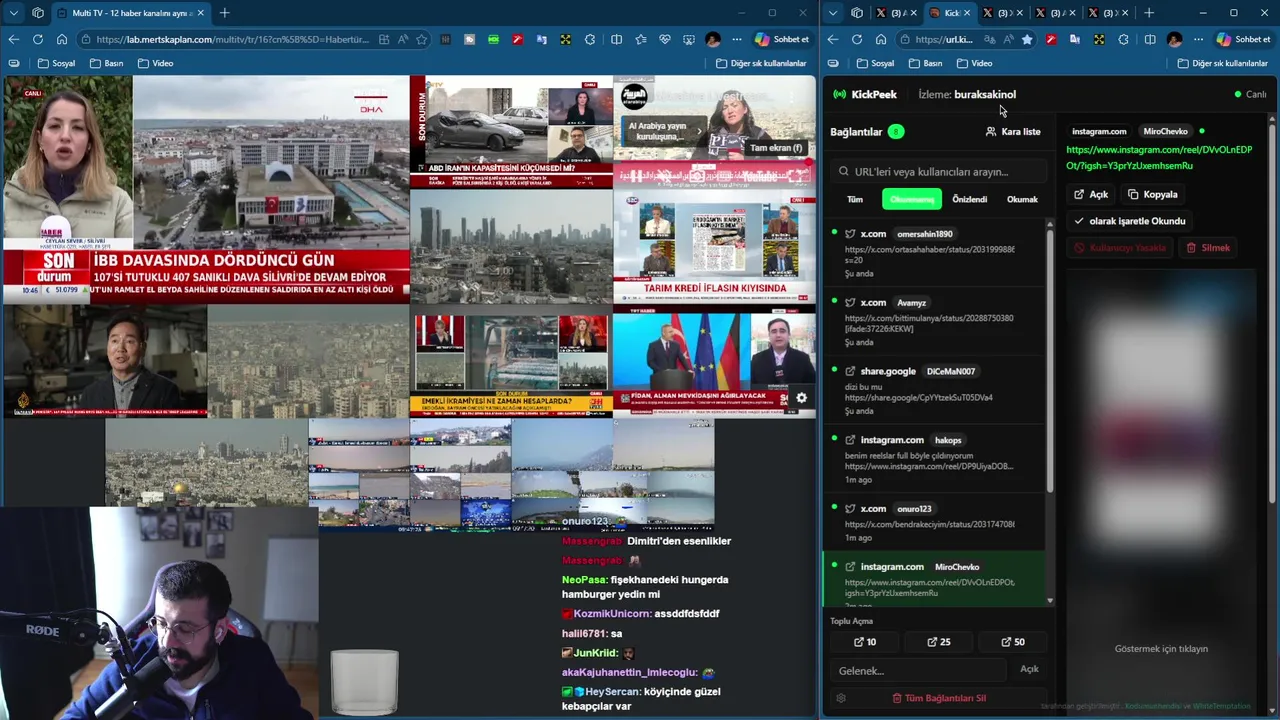Switch to the Okumak filter tab
The image size is (1280, 720).
point(1022,199)
